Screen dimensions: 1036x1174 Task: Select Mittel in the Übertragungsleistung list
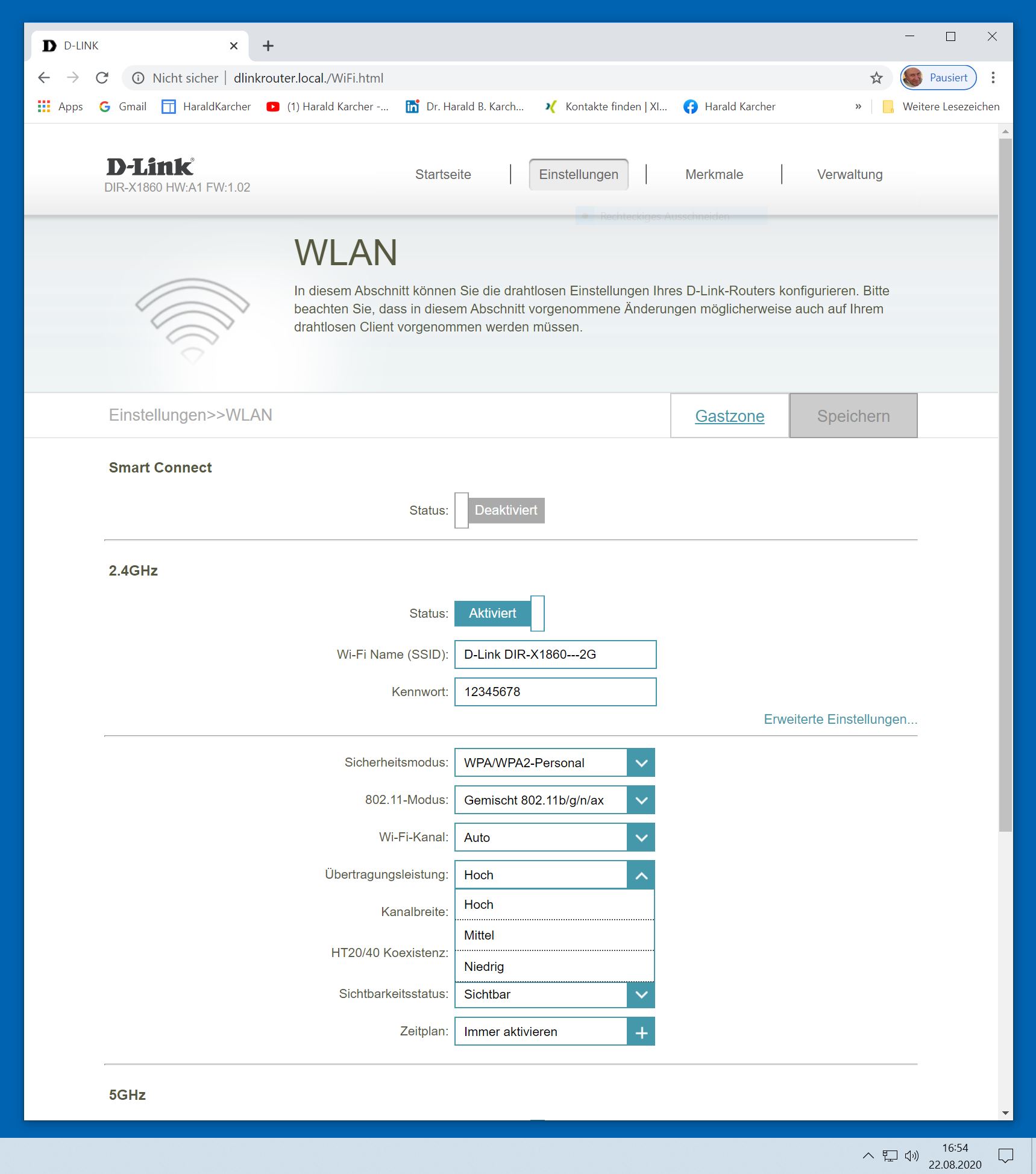[554, 935]
